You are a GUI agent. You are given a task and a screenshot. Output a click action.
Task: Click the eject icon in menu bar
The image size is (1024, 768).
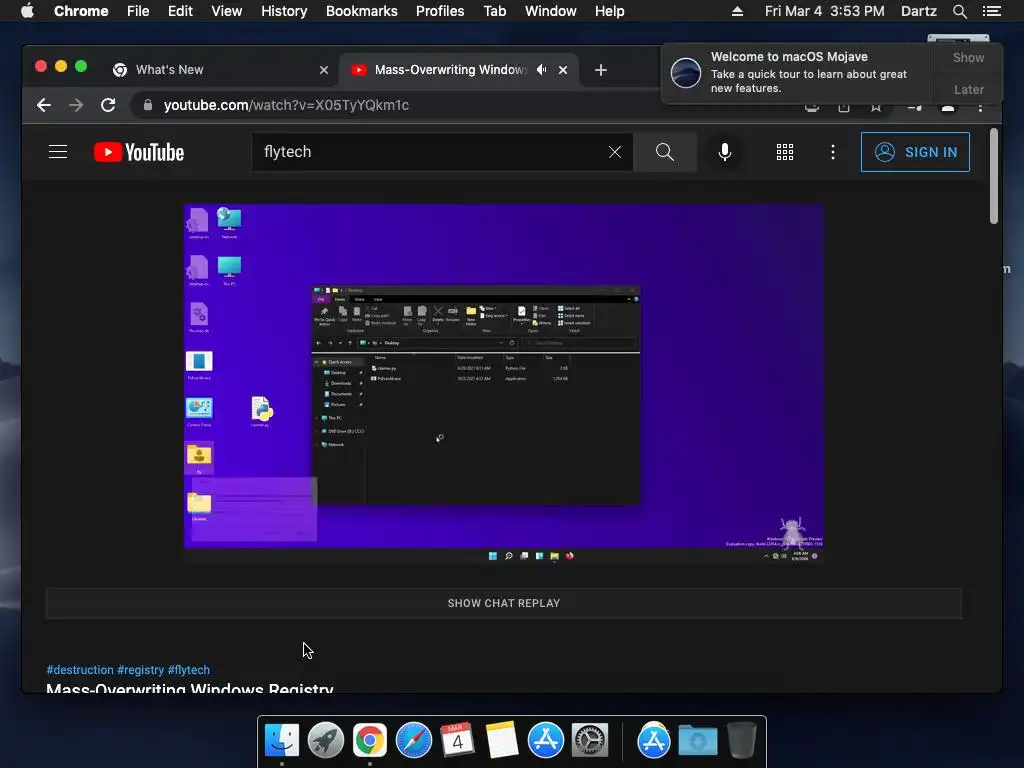click(x=737, y=11)
